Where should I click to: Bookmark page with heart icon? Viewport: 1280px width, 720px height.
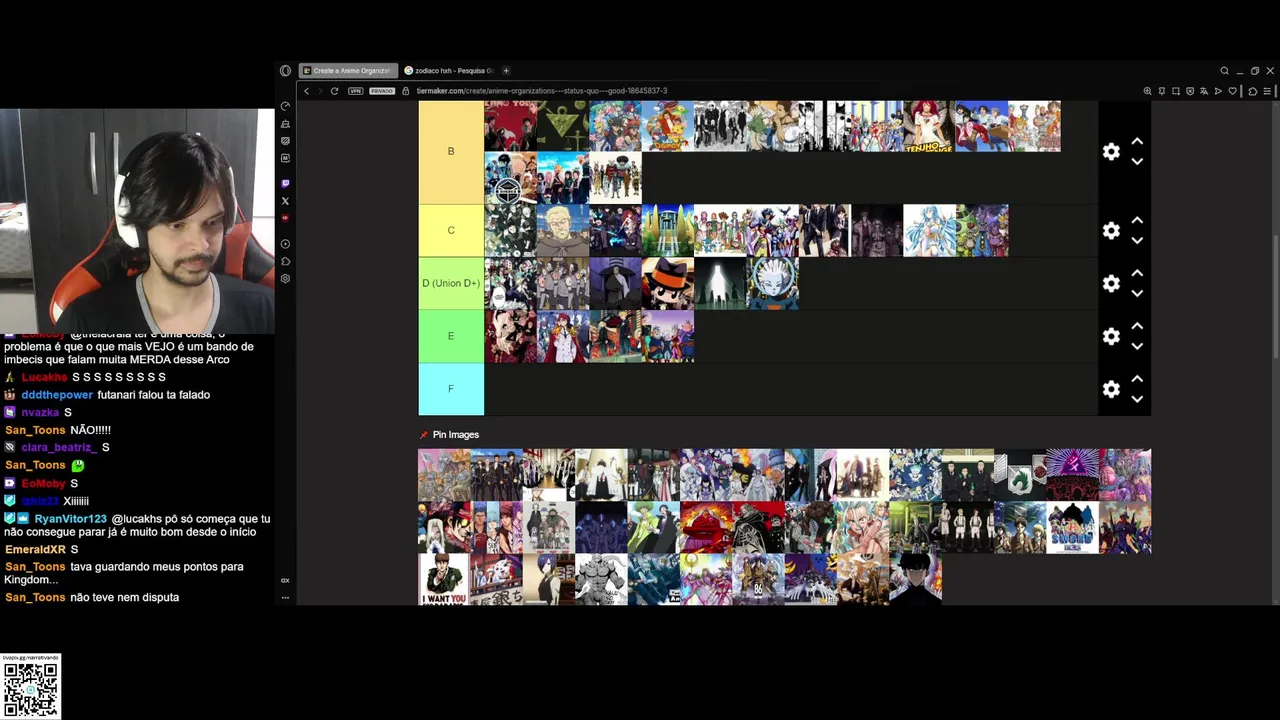click(x=1233, y=91)
